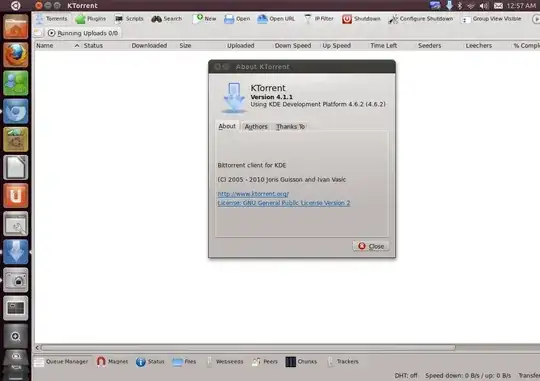The width and height of the screenshot is (540, 381).
Task: Open the IP Filter tool
Action: coord(319,19)
